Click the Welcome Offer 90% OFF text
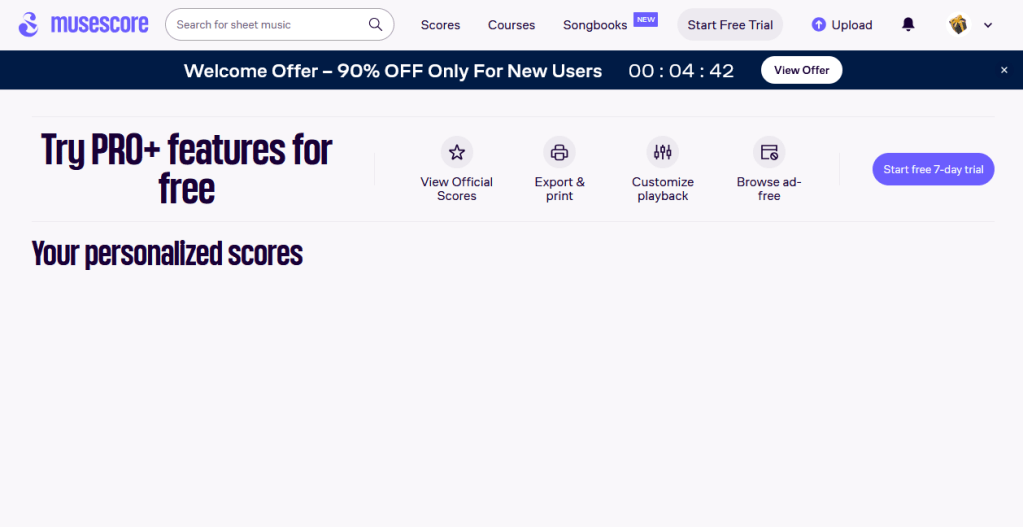This screenshot has width=1023, height=527. [393, 71]
